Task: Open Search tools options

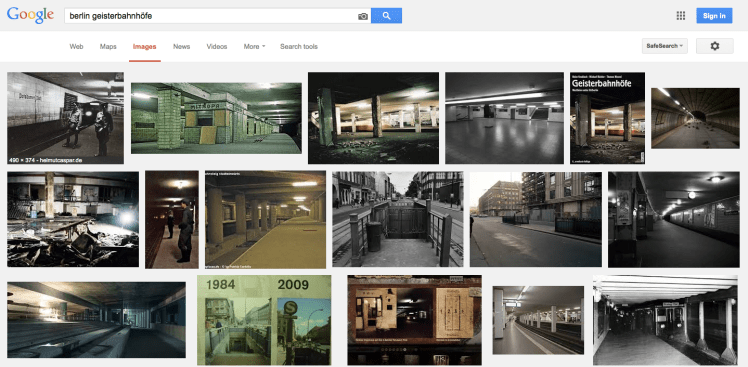Action: click(299, 47)
